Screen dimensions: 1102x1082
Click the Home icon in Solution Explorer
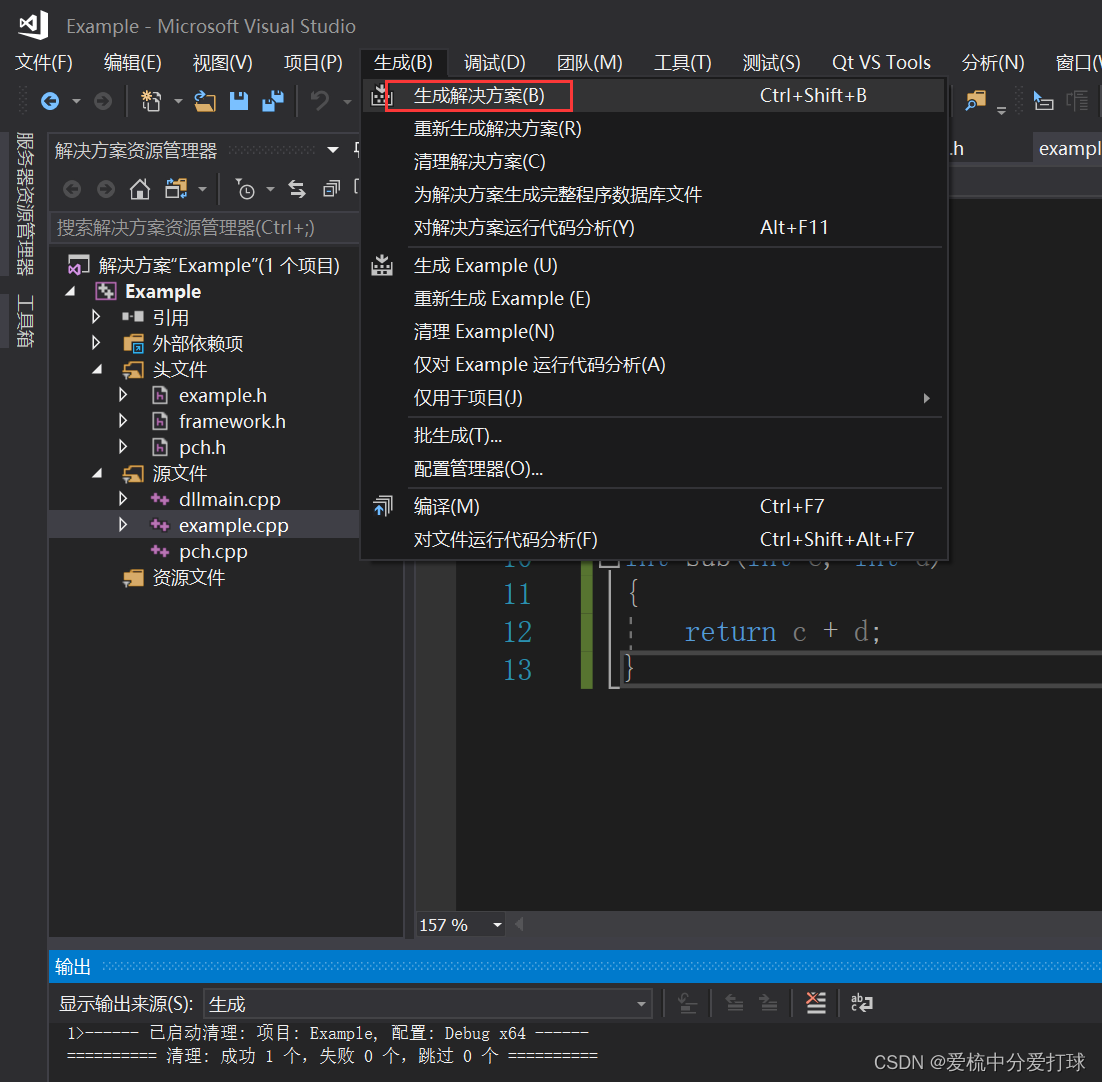point(140,188)
